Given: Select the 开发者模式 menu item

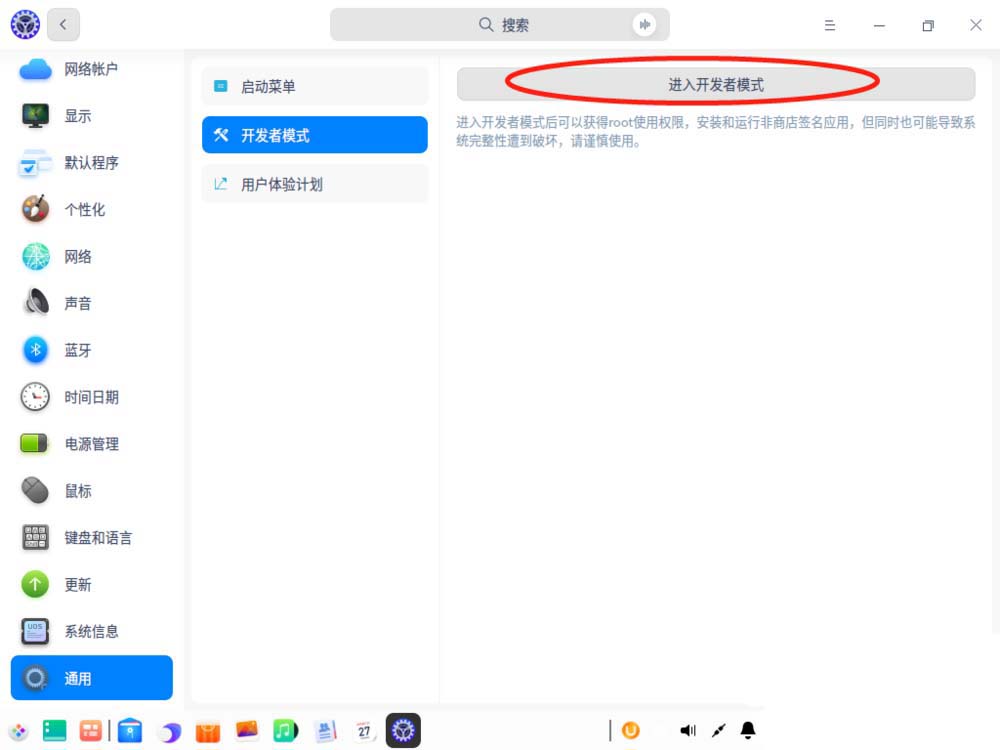Looking at the screenshot, I should [x=314, y=135].
